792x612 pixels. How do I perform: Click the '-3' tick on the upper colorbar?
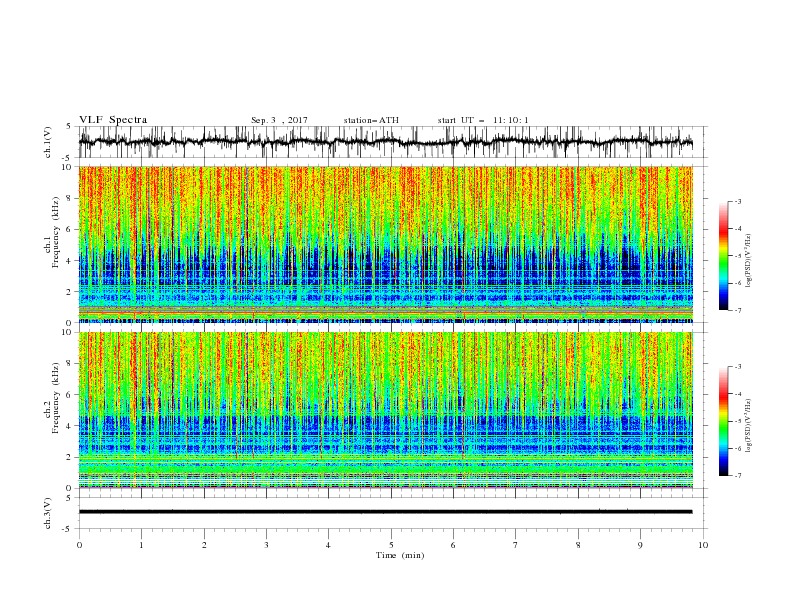[x=737, y=201]
